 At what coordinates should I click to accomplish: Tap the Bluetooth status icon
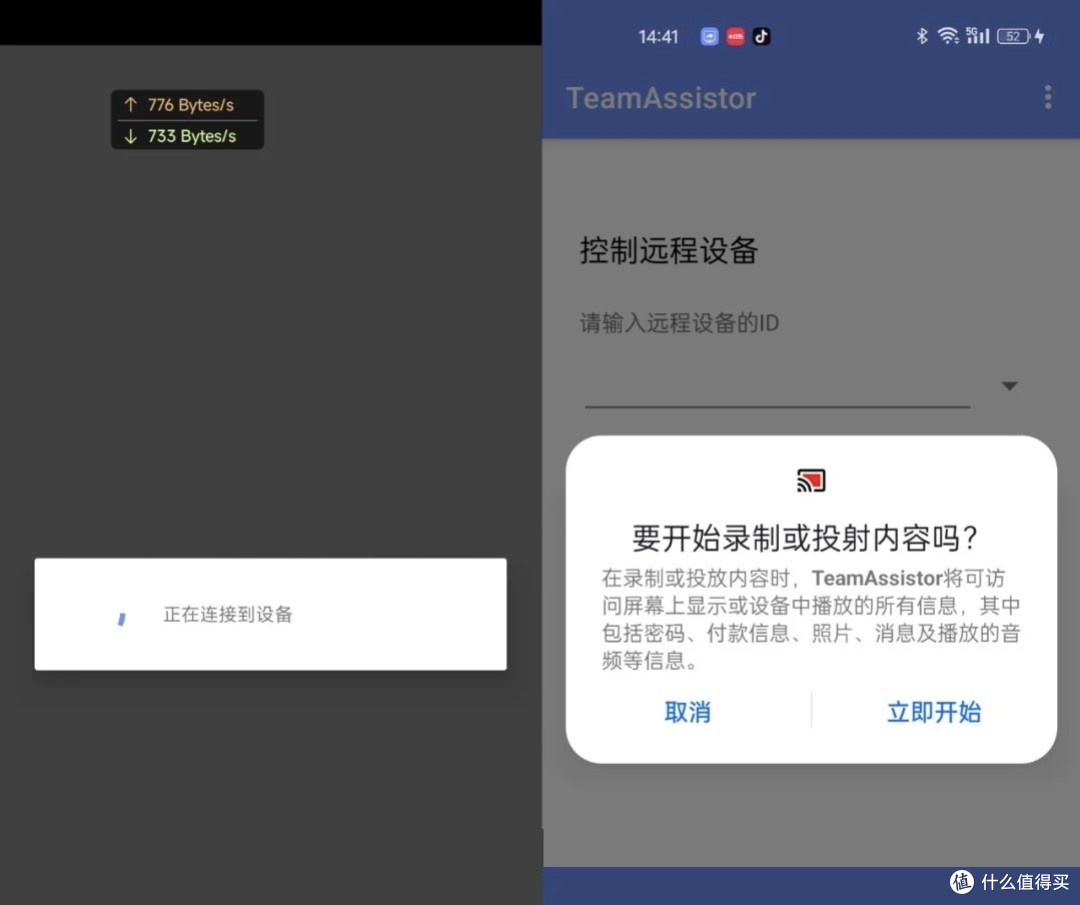(x=922, y=36)
